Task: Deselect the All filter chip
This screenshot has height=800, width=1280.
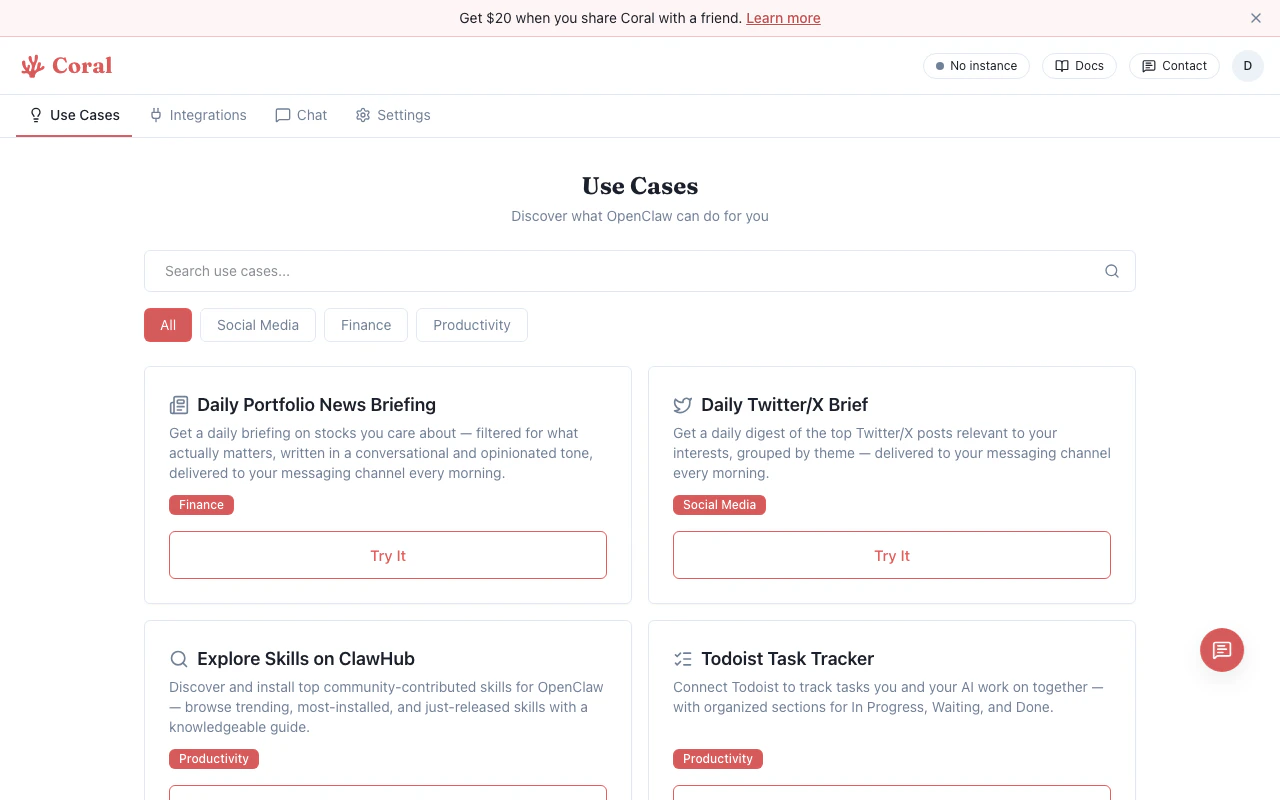Action: (x=167, y=325)
